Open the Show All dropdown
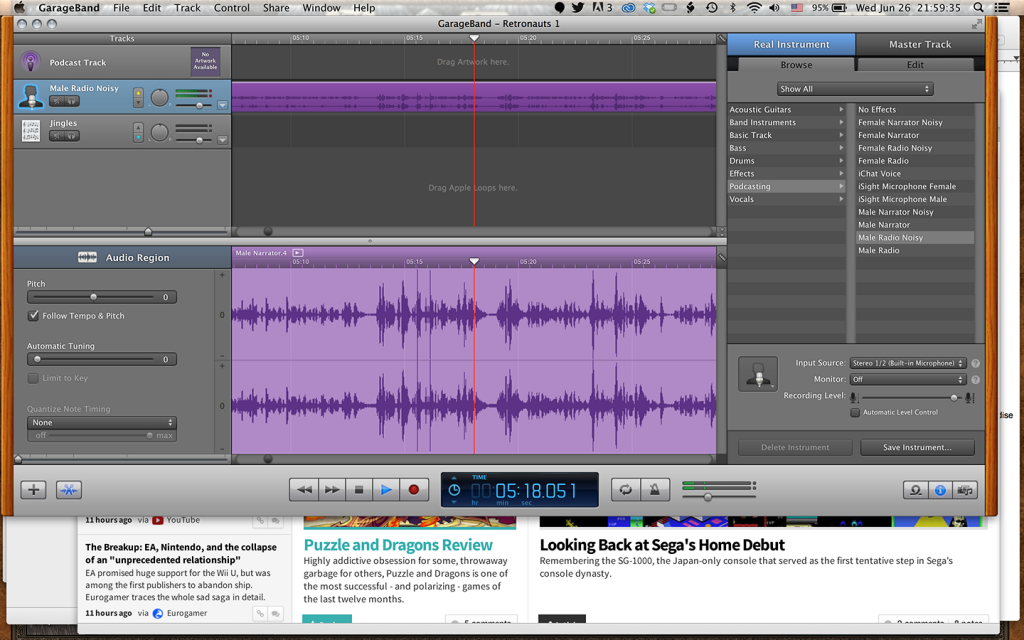This screenshot has width=1024, height=640. 855,89
